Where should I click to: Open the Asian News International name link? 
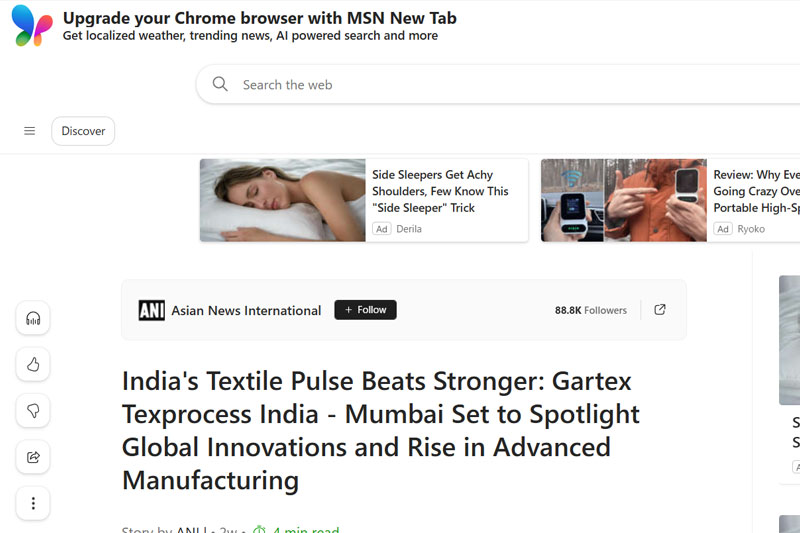pos(246,311)
